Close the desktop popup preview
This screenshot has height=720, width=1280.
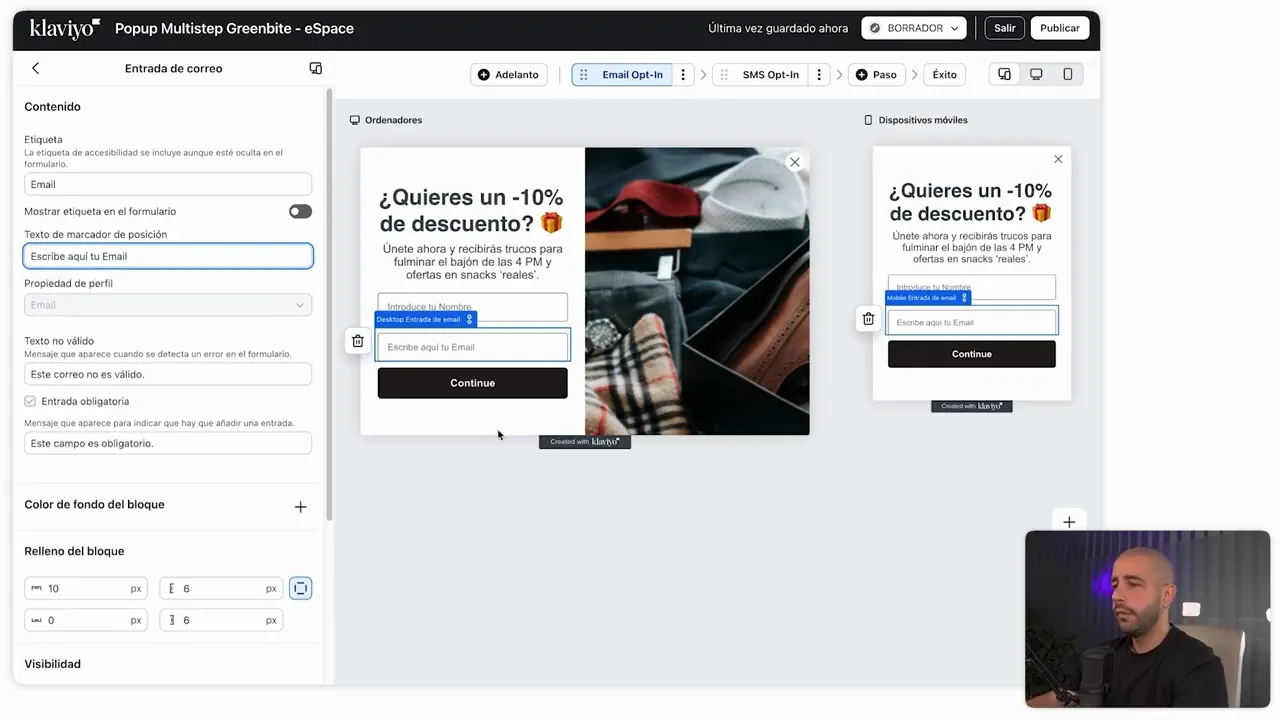(794, 162)
